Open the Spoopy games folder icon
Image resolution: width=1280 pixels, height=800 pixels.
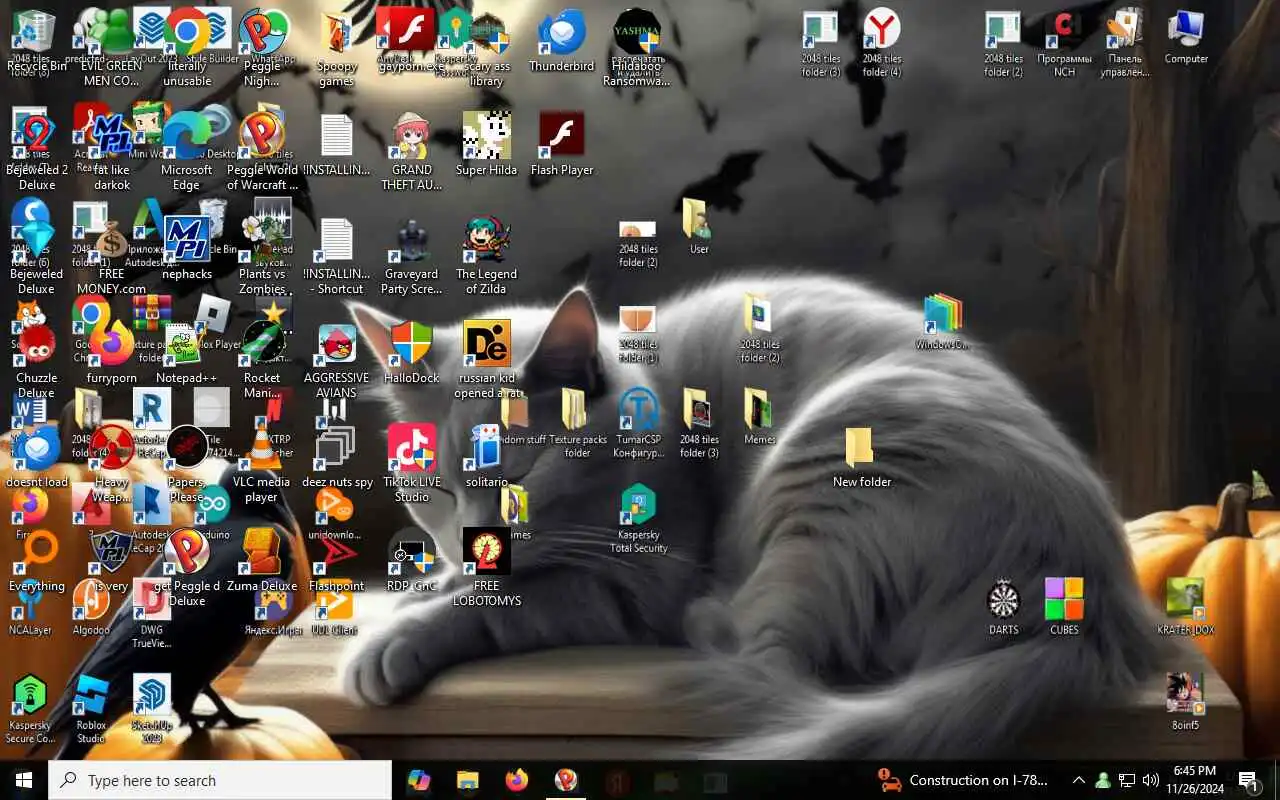point(337,48)
